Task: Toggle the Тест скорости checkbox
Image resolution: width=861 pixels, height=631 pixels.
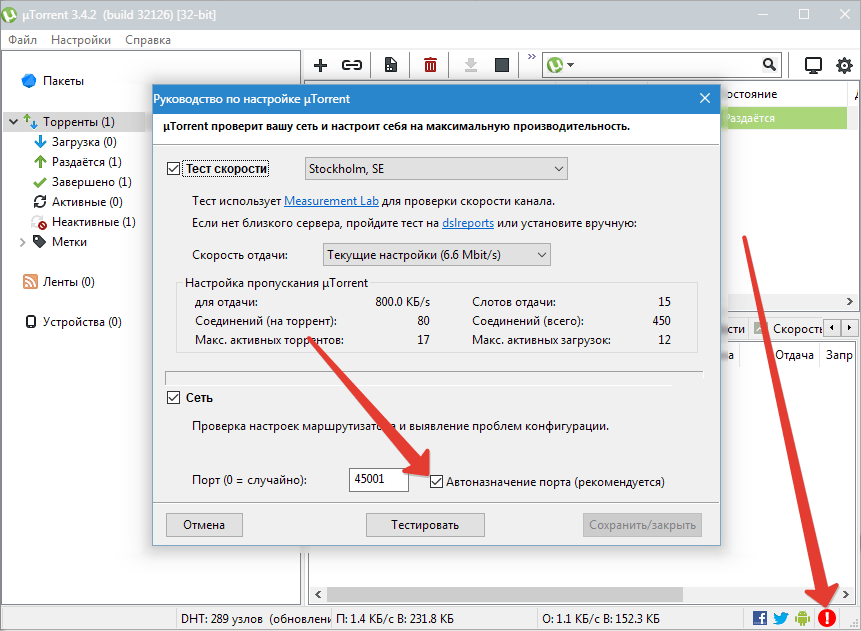Action: [x=174, y=169]
